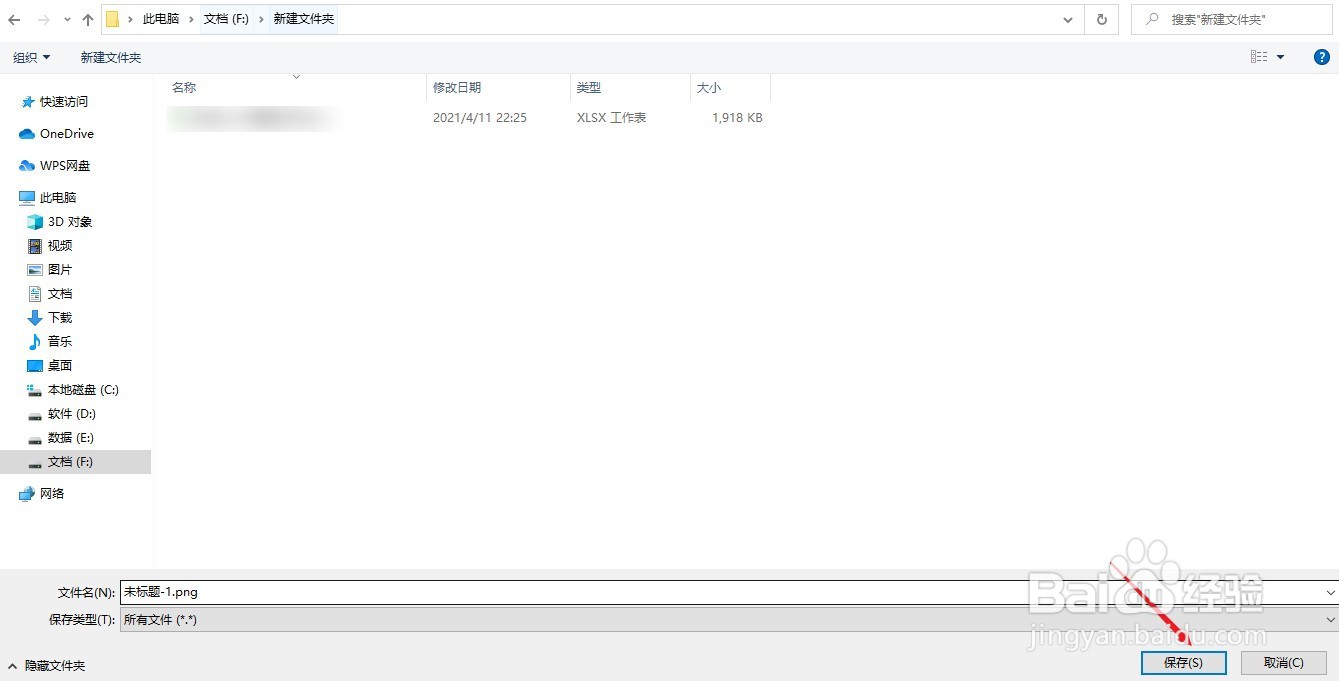Jump to 文档 (F:) in the breadcrumb
1339x681 pixels.
(x=226, y=19)
